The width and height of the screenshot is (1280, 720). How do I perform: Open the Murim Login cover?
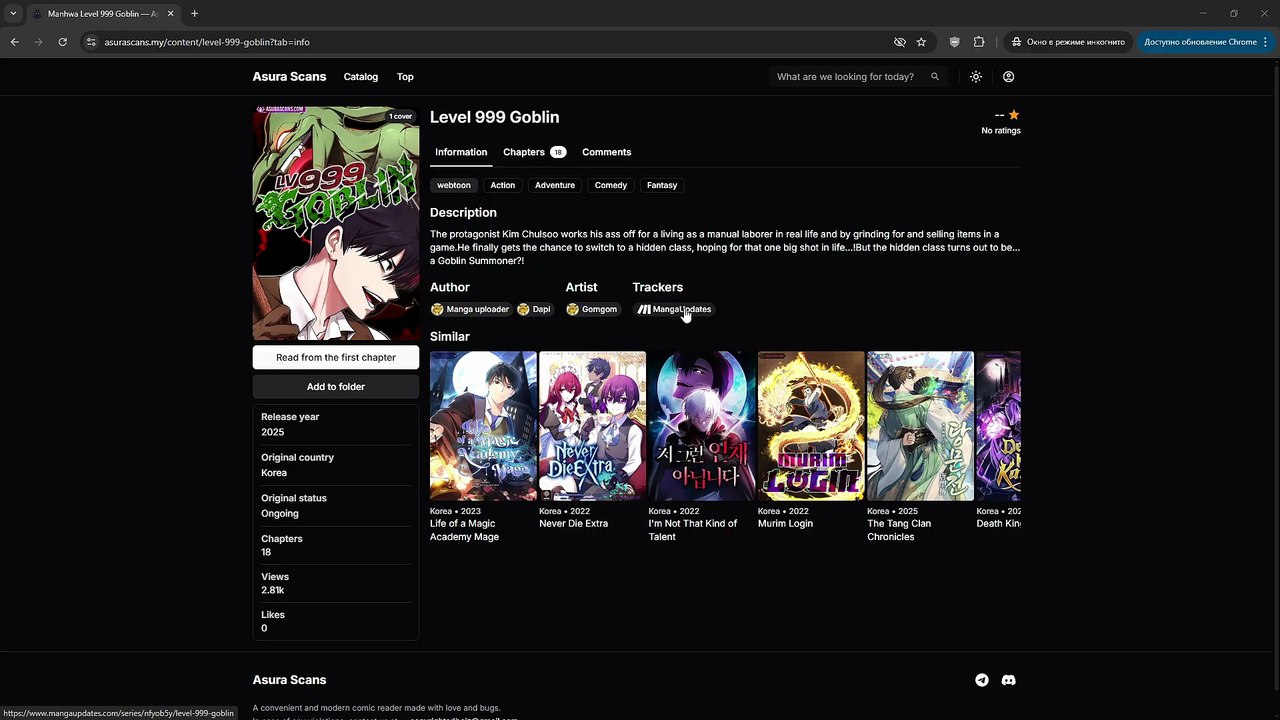coord(811,425)
